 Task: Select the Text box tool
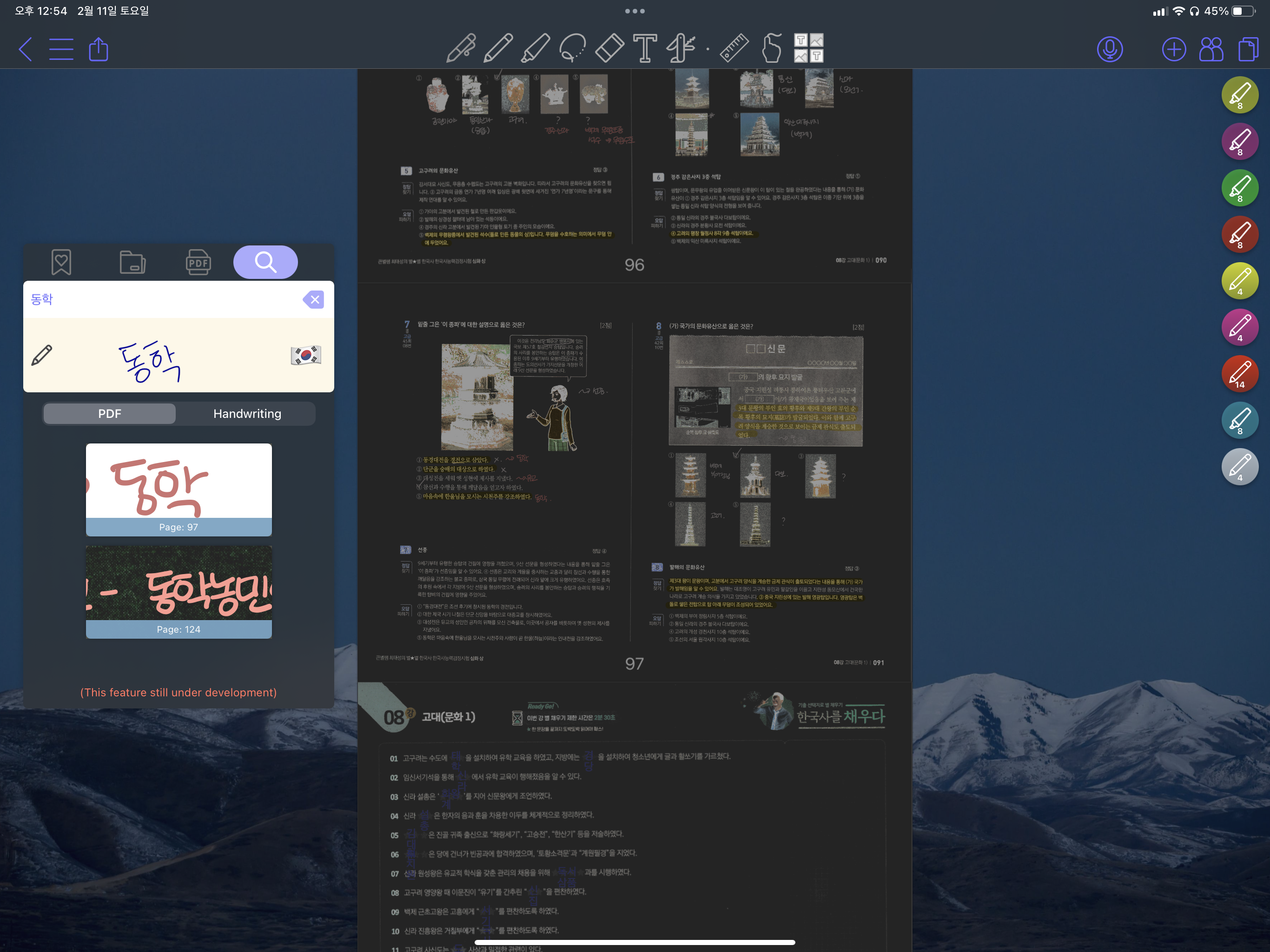(645, 48)
